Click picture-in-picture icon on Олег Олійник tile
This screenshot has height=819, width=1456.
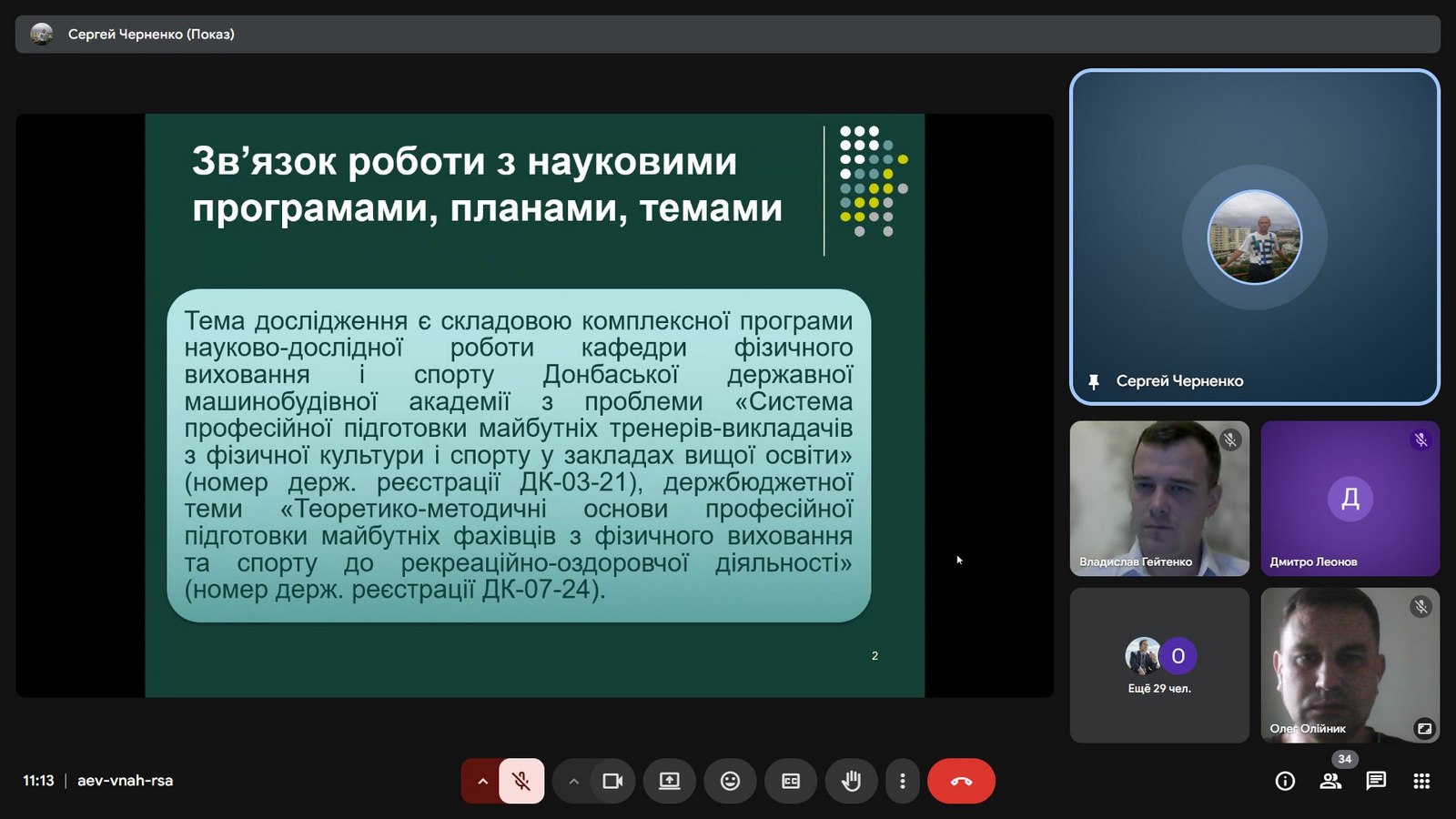(1424, 728)
